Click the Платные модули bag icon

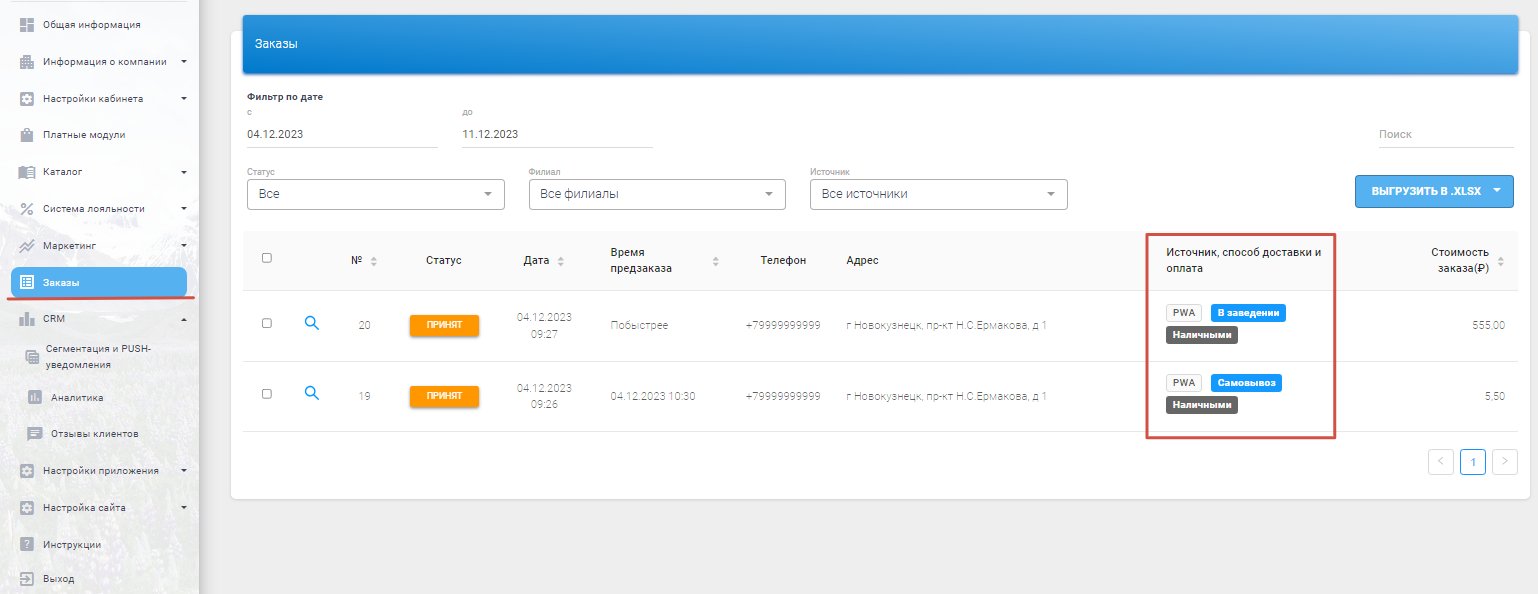tap(27, 135)
